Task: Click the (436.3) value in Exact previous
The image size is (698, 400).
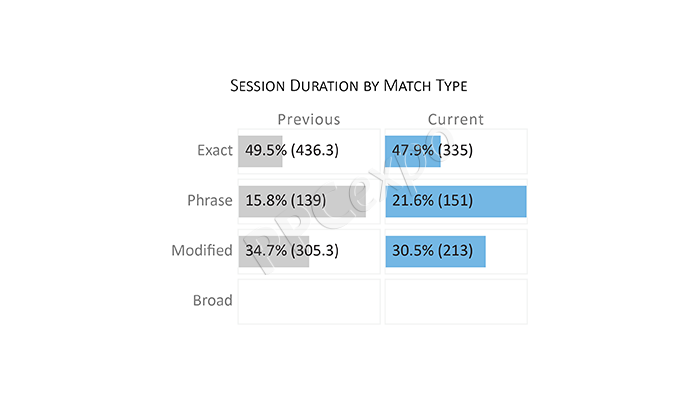Action: tap(315, 150)
